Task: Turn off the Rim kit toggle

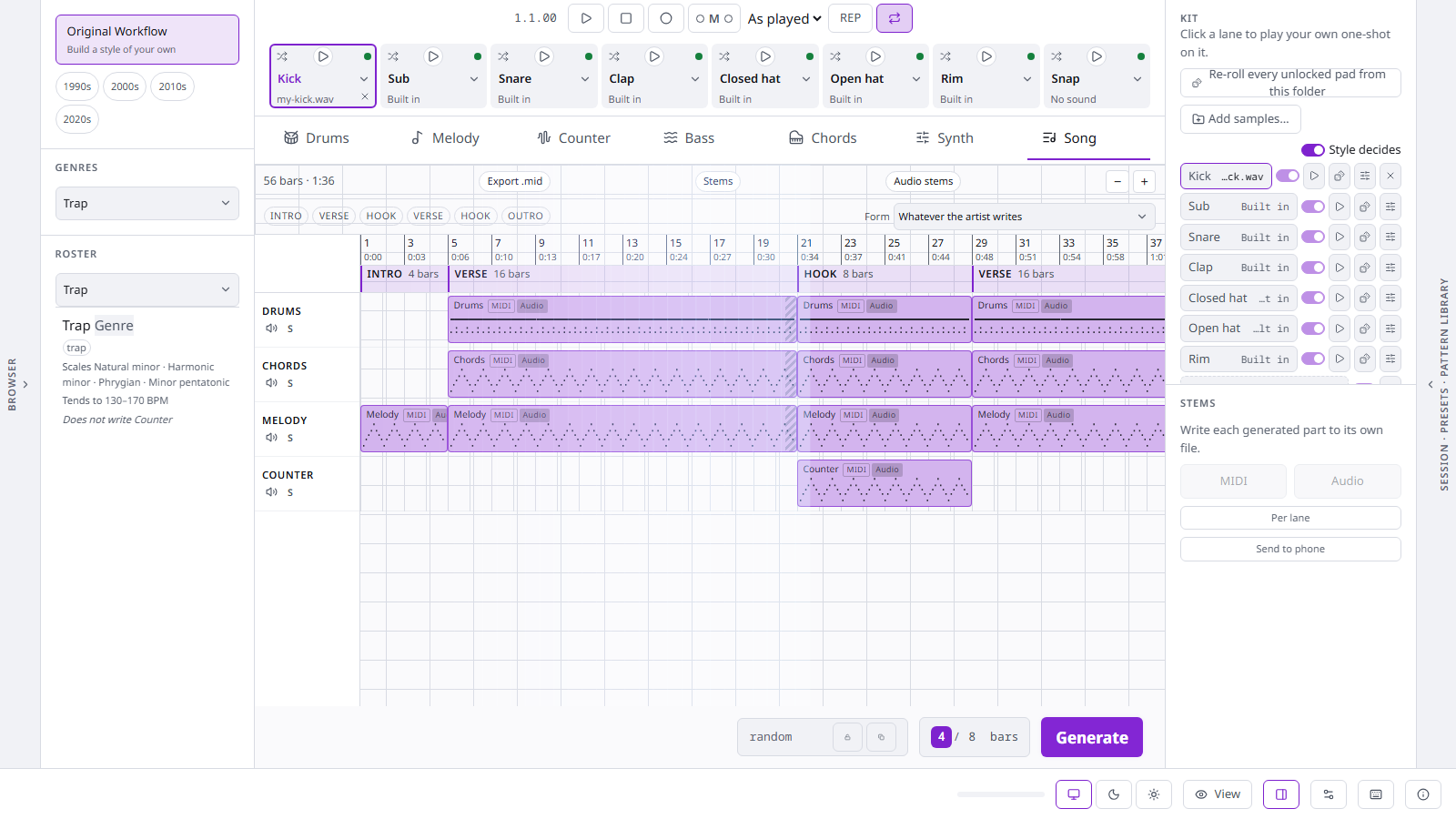Action: point(1312,359)
